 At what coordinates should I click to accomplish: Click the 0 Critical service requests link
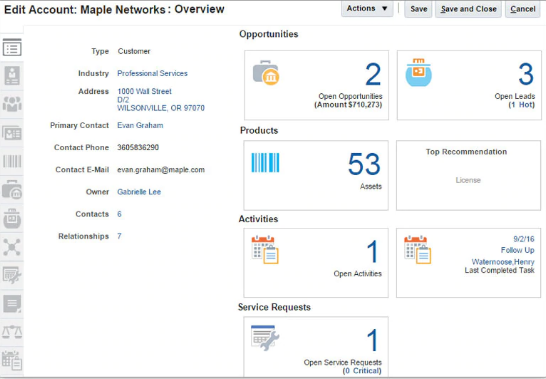pyautogui.click(x=362, y=371)
